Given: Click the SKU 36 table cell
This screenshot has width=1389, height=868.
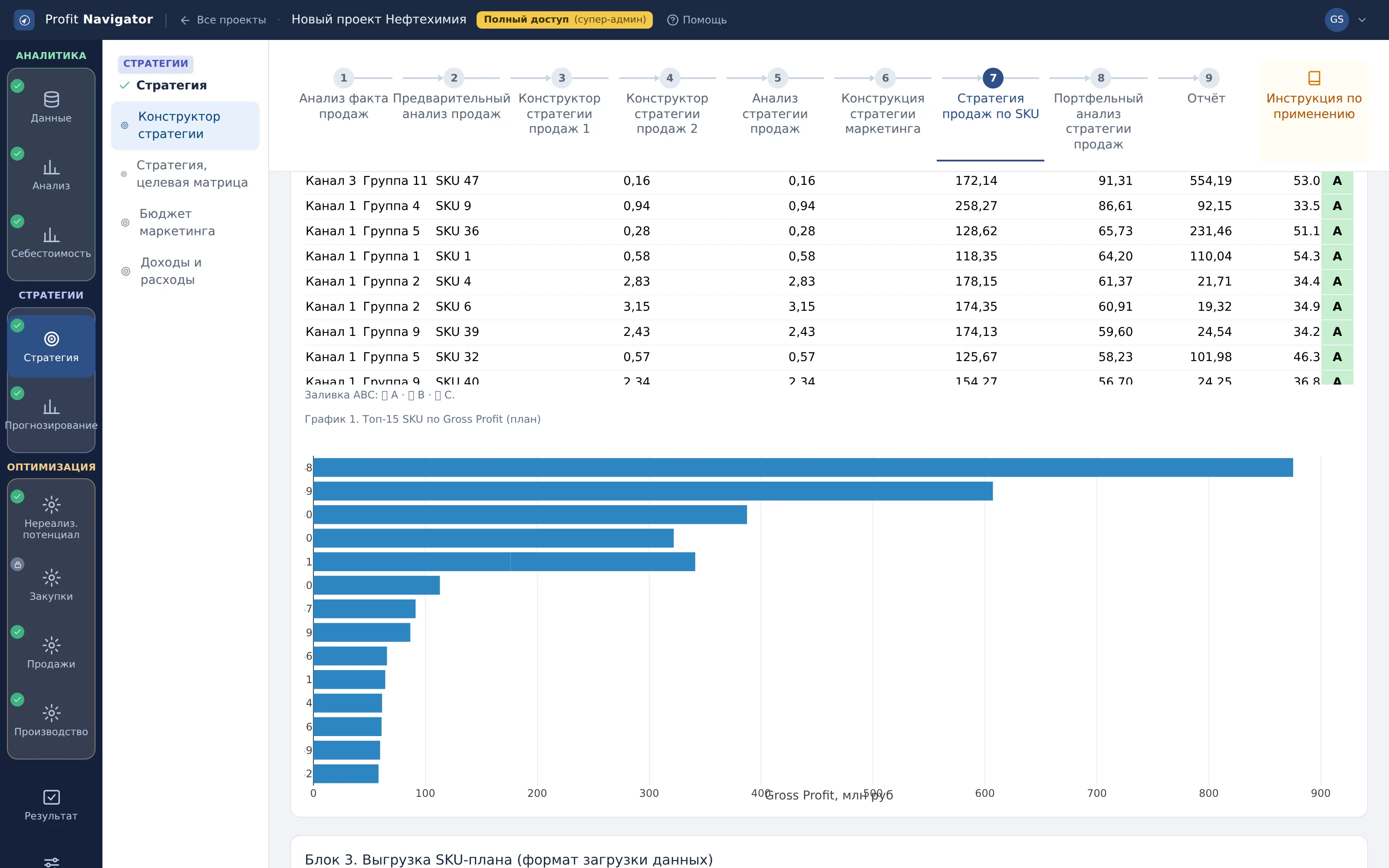Looking at the screenshot, I should 457,231.
